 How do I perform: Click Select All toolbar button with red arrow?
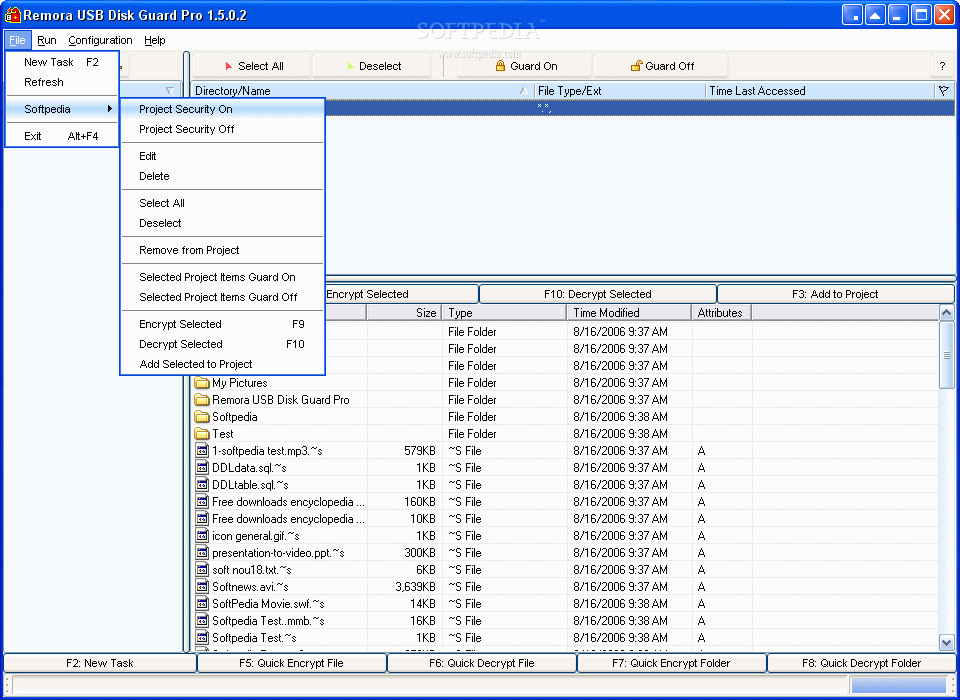tap(253, 66)
